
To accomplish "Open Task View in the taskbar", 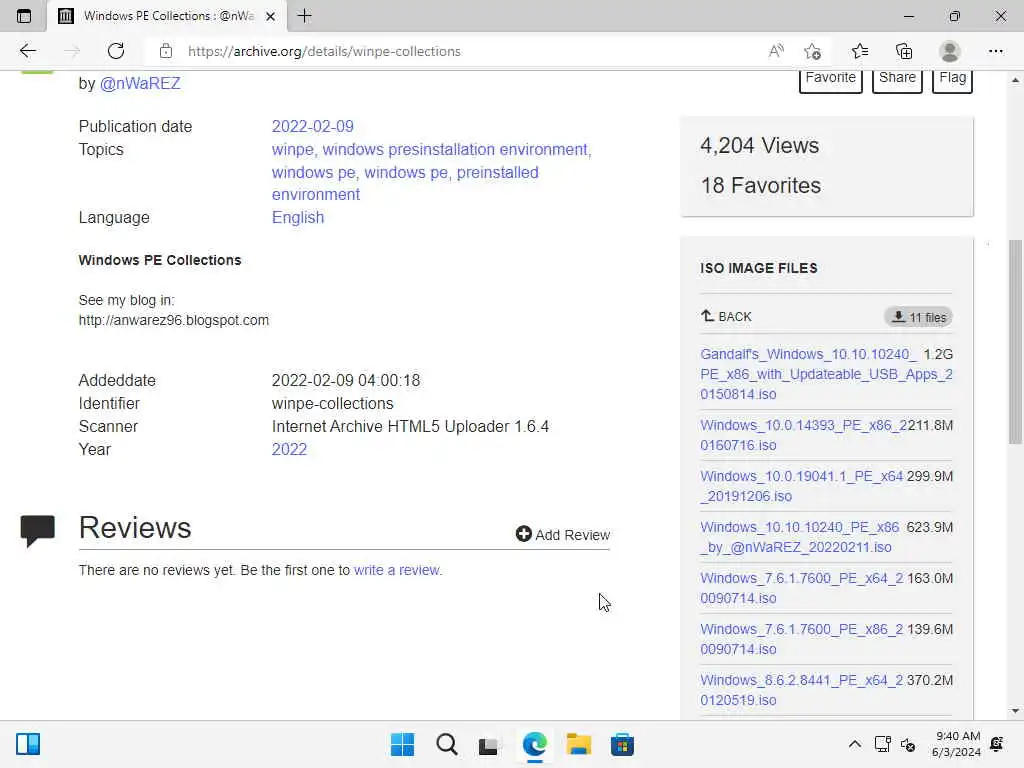I will point(488,745).
